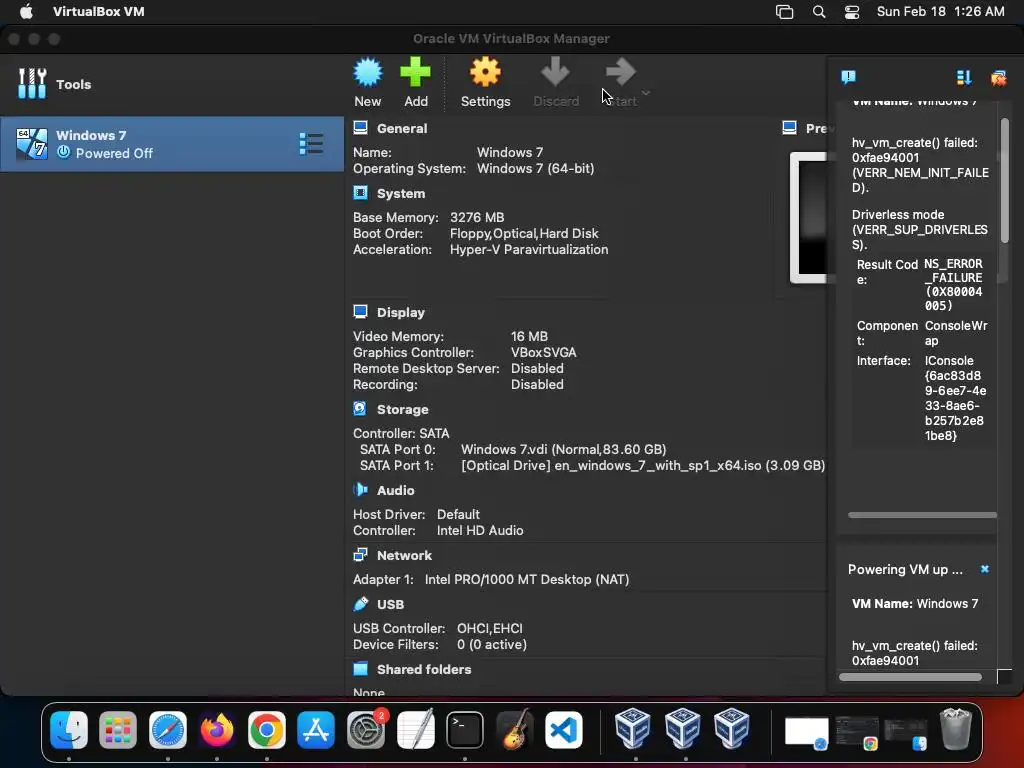Click the General section monitor icon
Viewport: 1024px width, 768px height.
[360, 127]
